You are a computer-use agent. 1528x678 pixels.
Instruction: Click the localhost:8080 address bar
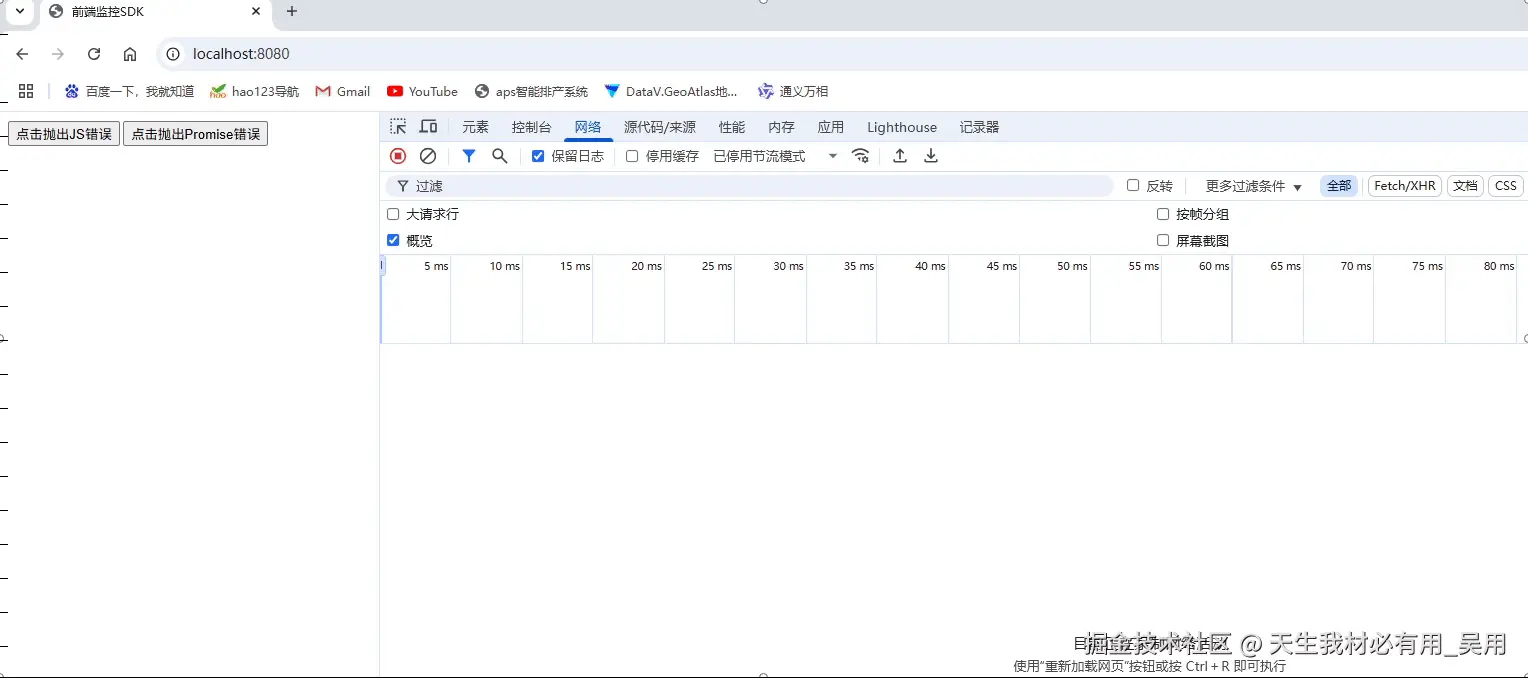point(840,54)
